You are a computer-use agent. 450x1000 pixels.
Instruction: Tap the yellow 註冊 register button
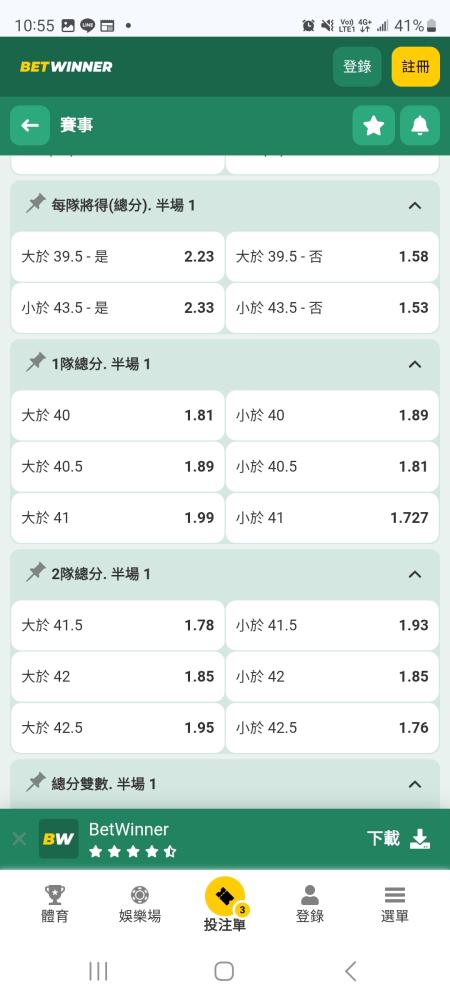click(x=416, y=66)
